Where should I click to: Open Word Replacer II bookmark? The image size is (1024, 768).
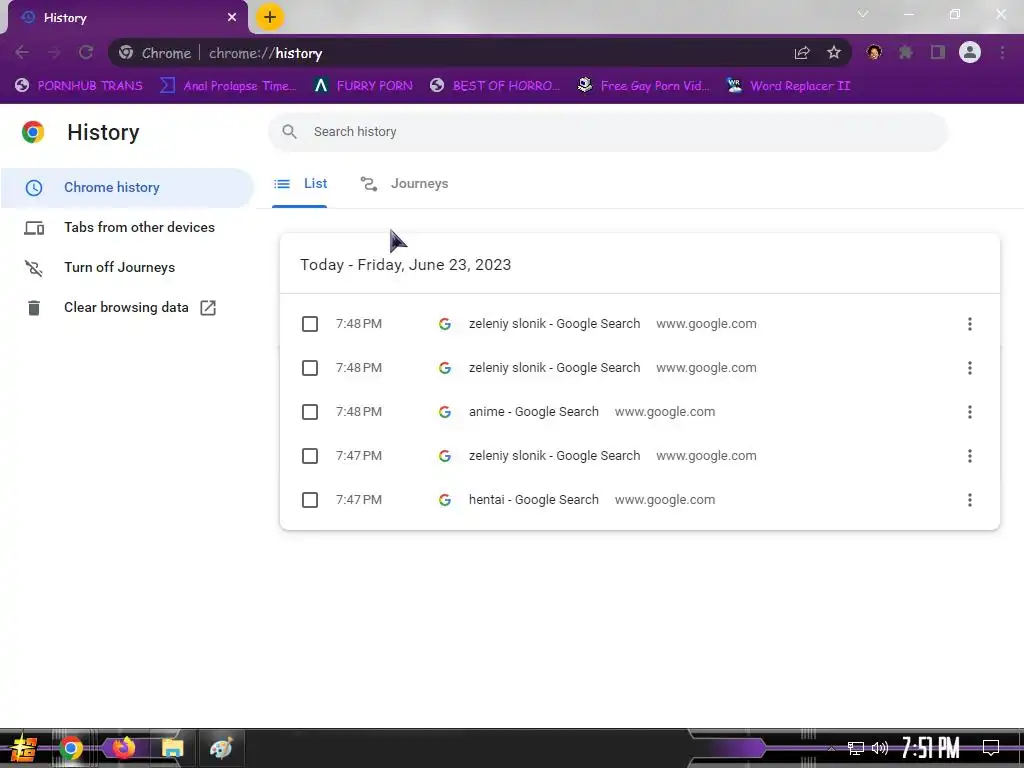(789, 86)
